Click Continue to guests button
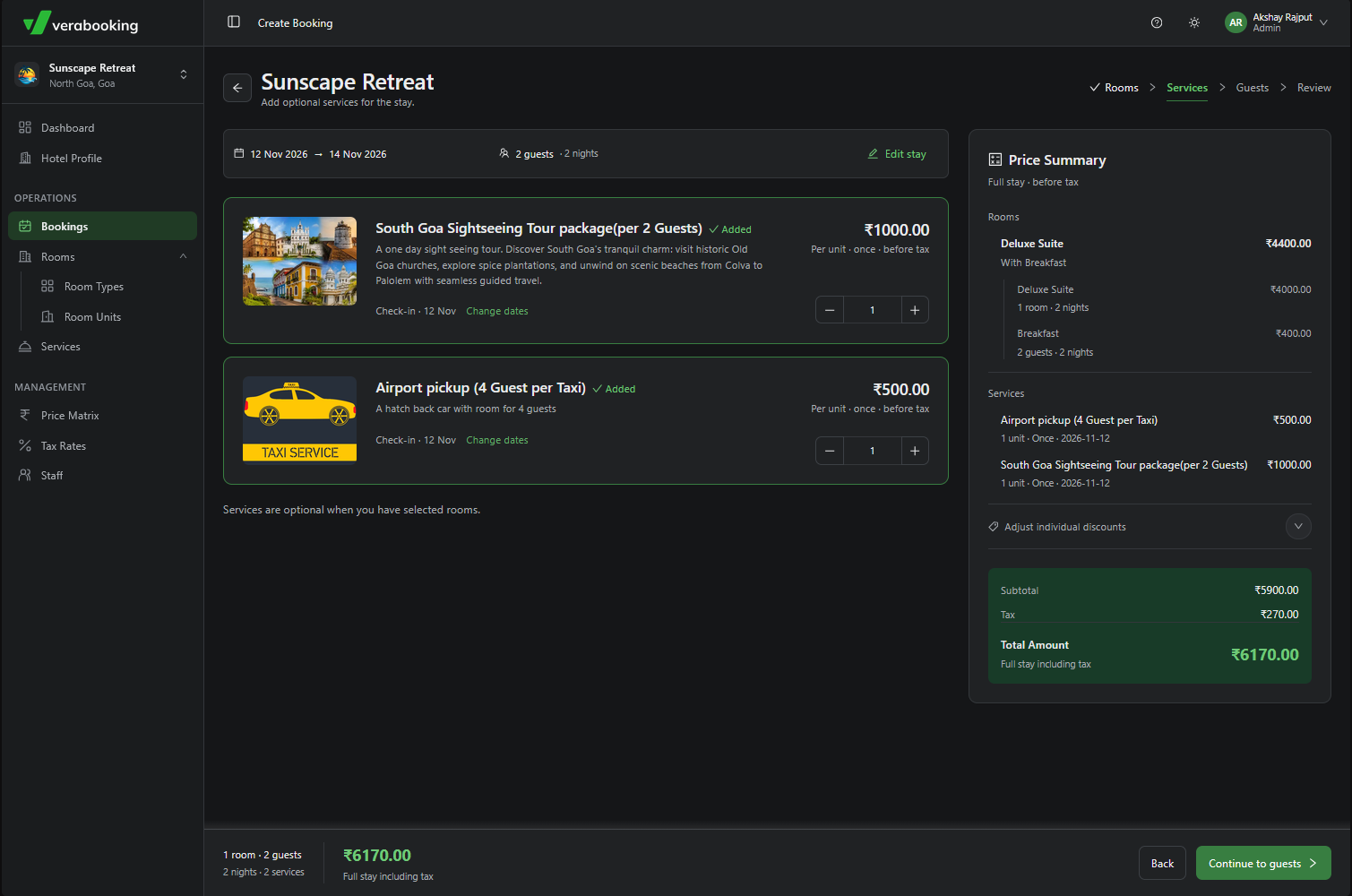This screenshot has width=1352, height=896. pyautogui.click(x=1263, y=863)
